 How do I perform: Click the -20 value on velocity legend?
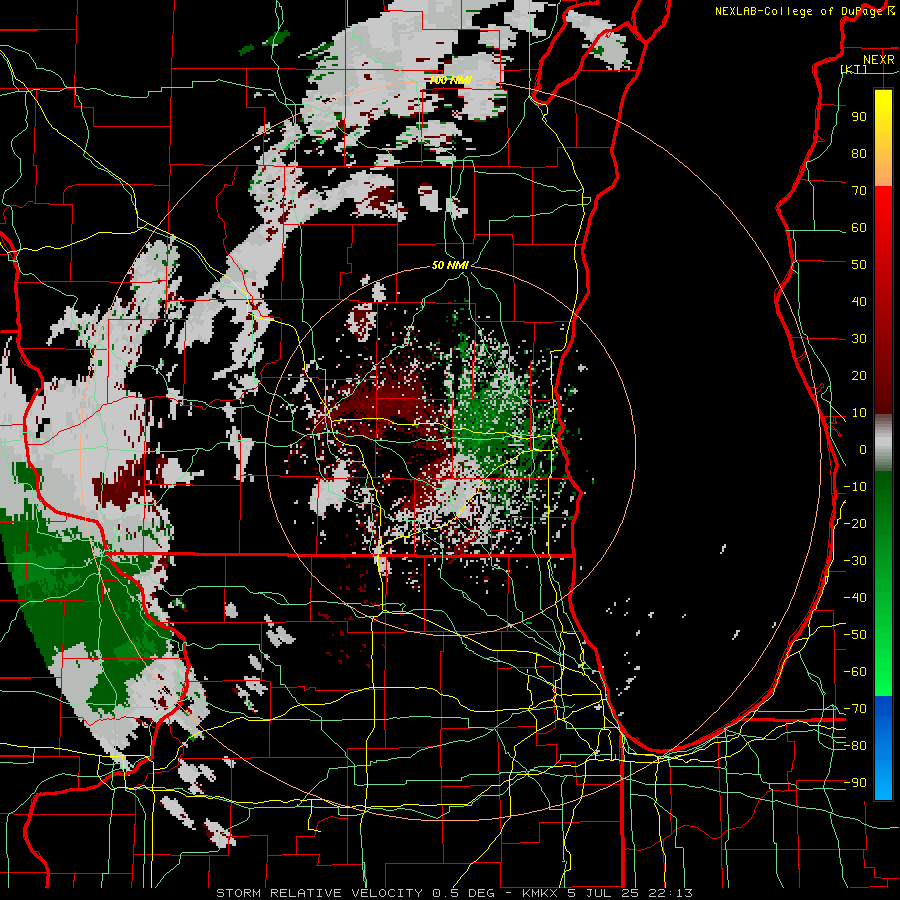(x=855, y=523)
